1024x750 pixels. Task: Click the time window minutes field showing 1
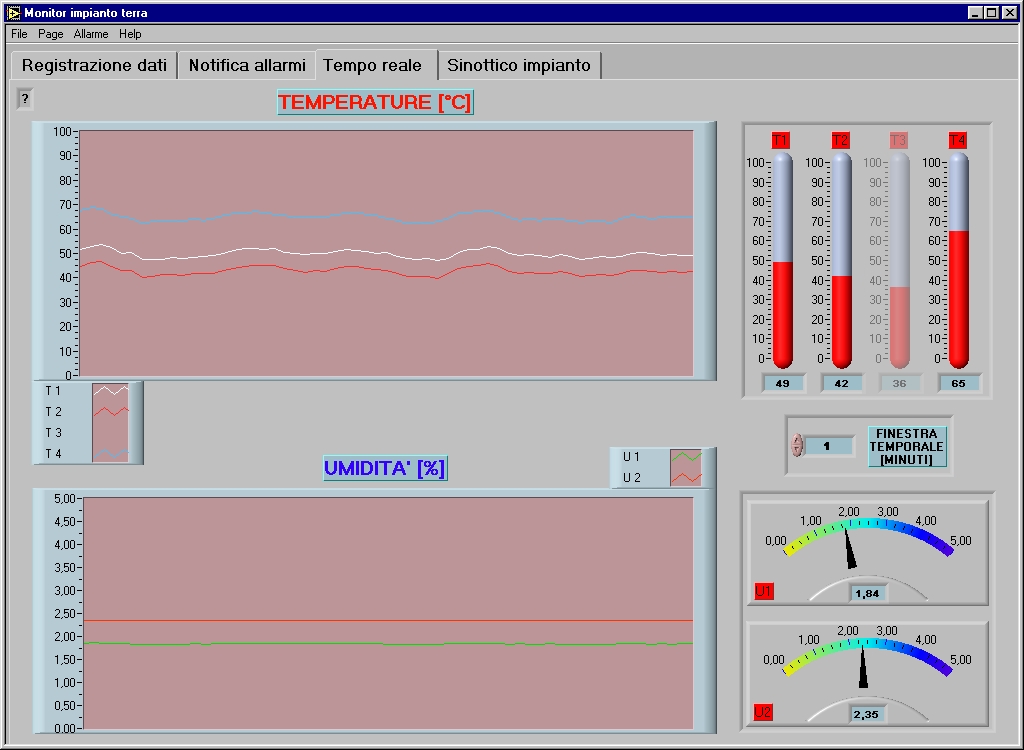pos(828,446)
